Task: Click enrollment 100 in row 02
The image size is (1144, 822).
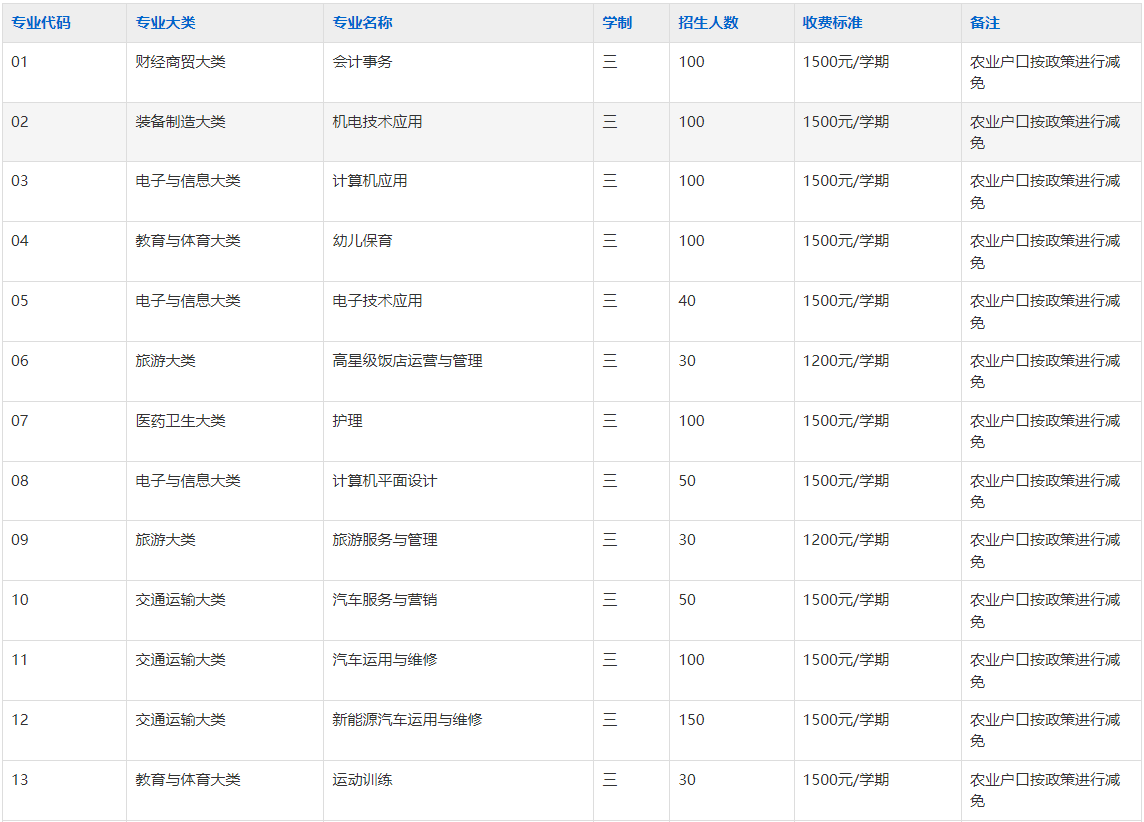Action: point(692,122)
